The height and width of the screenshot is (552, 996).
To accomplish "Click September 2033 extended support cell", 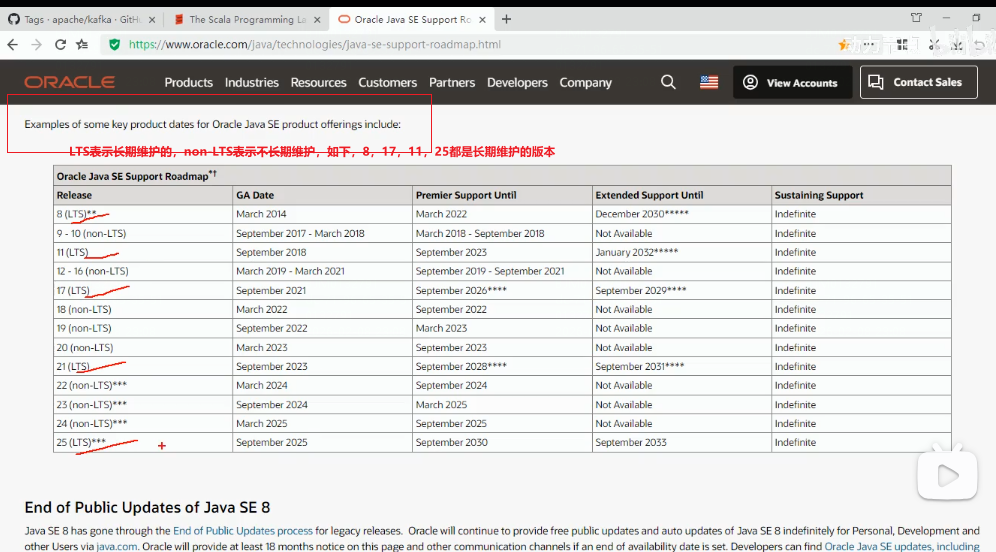I will pos(682,443).
